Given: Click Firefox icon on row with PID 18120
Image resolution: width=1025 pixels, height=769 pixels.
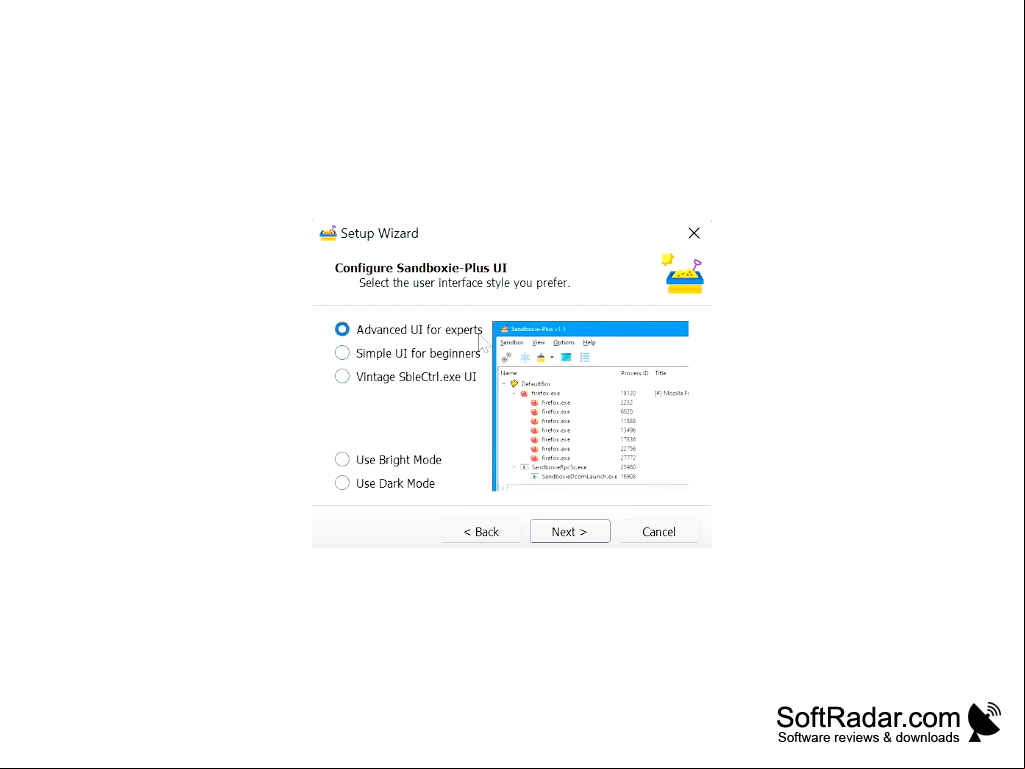Looking at the screenshot, I should (524, 393).
